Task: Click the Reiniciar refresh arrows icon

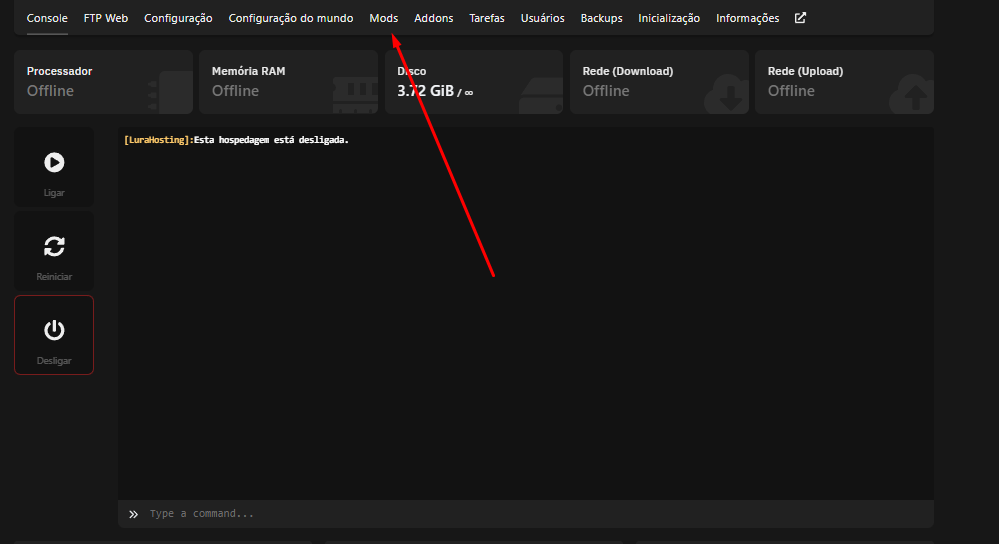Action: (x=54, y=246)
